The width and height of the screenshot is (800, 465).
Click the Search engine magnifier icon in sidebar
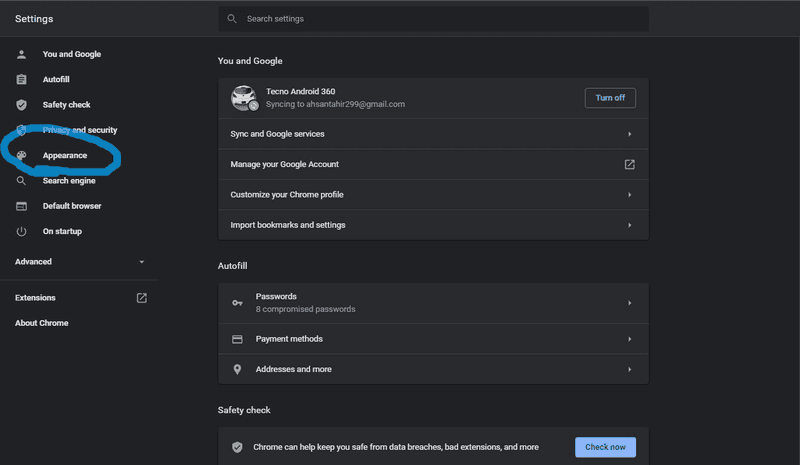click(x=21, y=181)
